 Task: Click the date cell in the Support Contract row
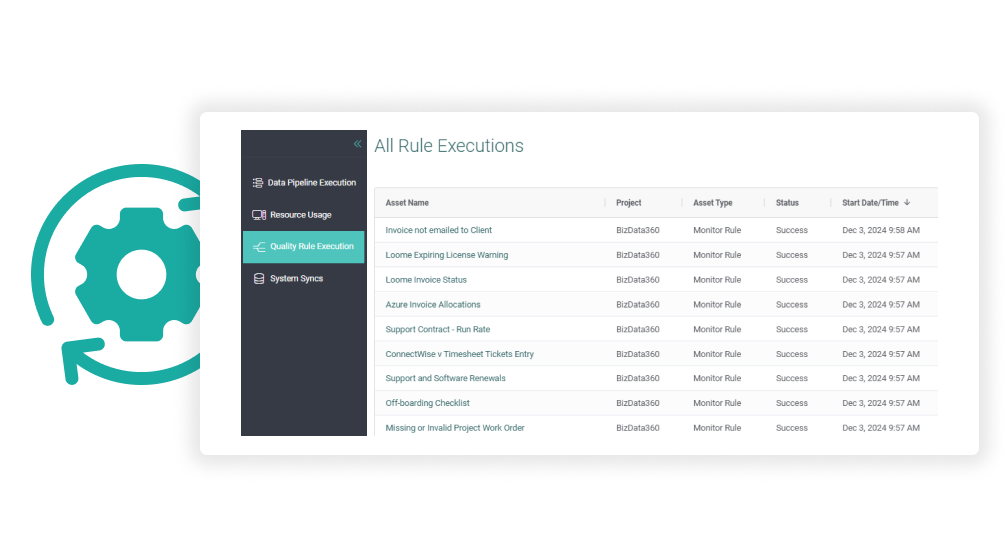[881, 330]
